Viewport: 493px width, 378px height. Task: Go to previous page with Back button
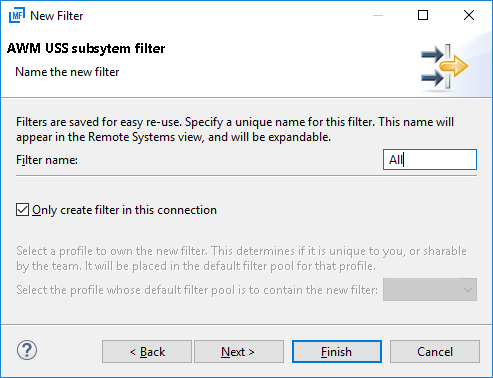click(147, 351)
